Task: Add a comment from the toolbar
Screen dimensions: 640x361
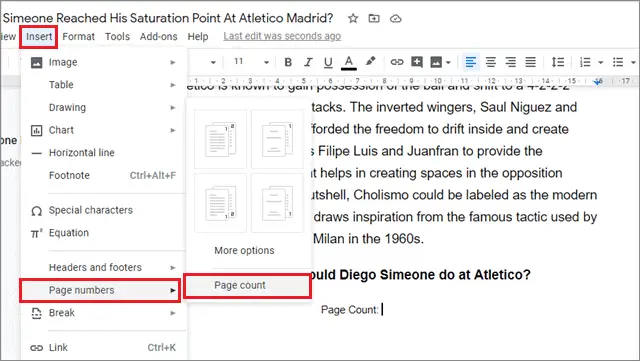Action: pyautogui.click(x=417, y=62)
